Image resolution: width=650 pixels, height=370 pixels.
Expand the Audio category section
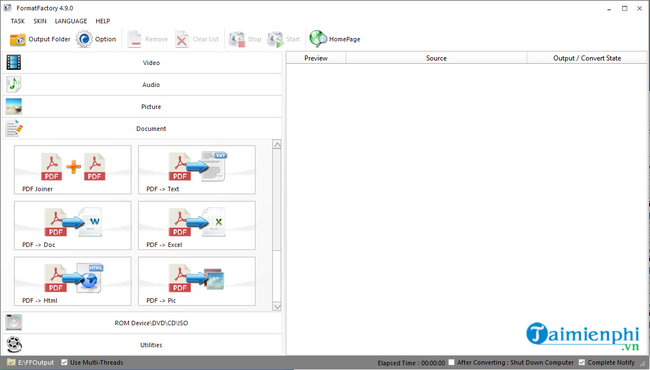(x=143, y=85)
